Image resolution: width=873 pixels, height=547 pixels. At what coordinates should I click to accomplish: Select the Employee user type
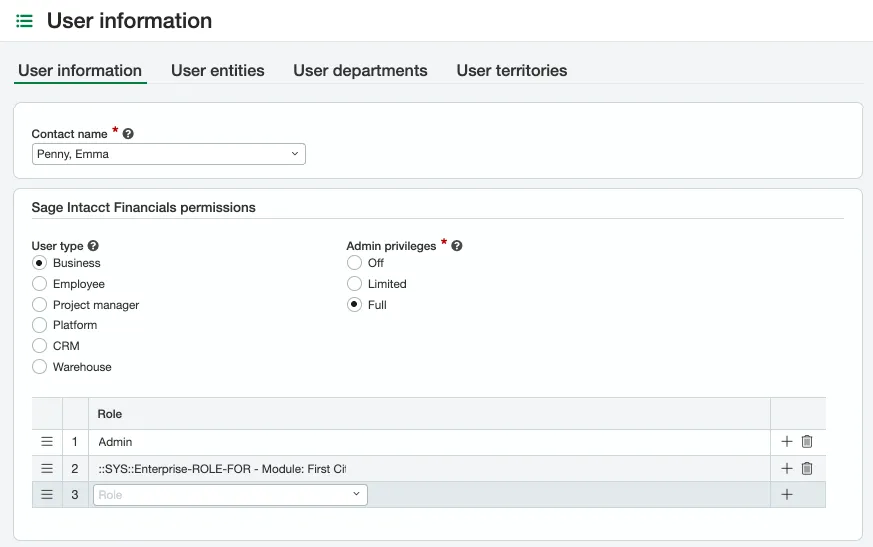[x=39, y=284]
